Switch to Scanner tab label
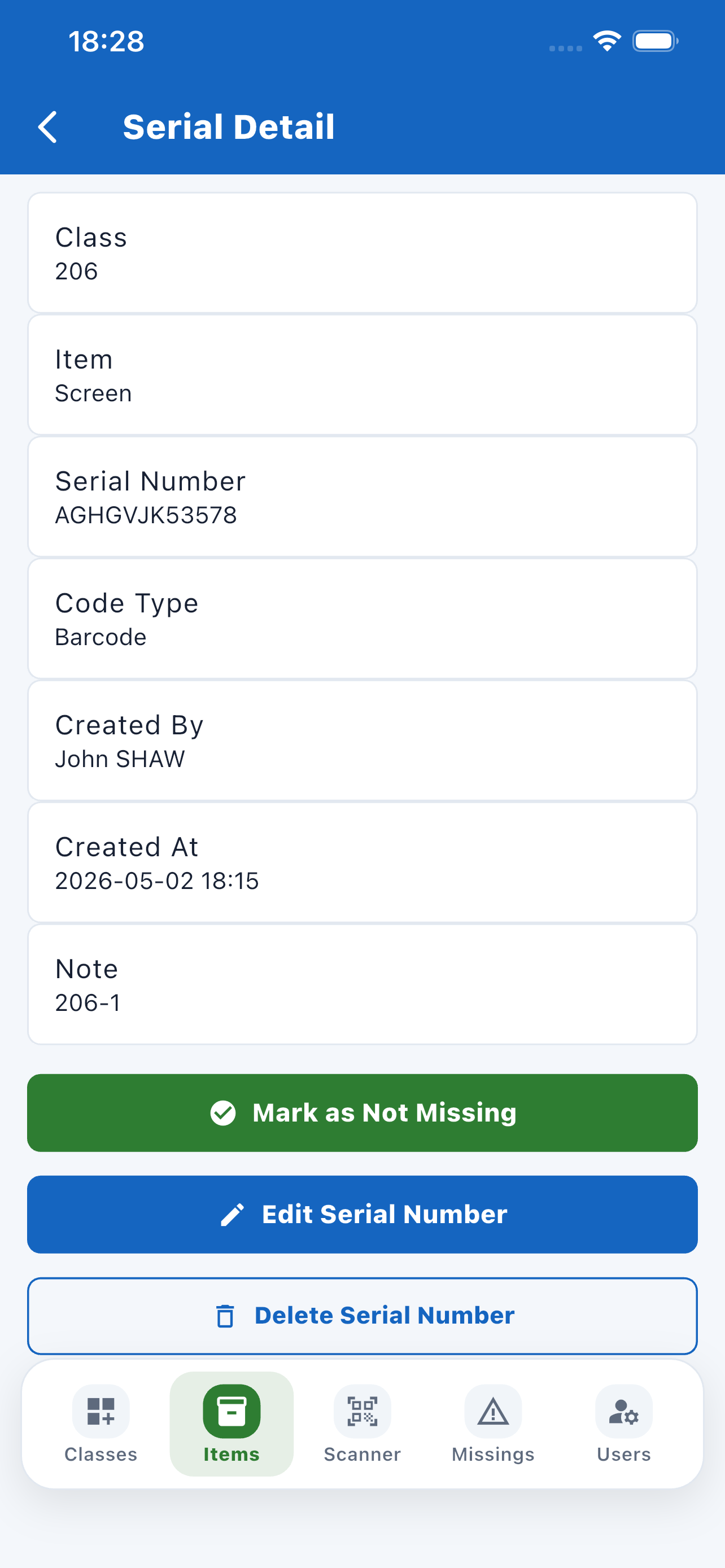The width and height of the screenshot is (725, 1568). pos(362,1454)
